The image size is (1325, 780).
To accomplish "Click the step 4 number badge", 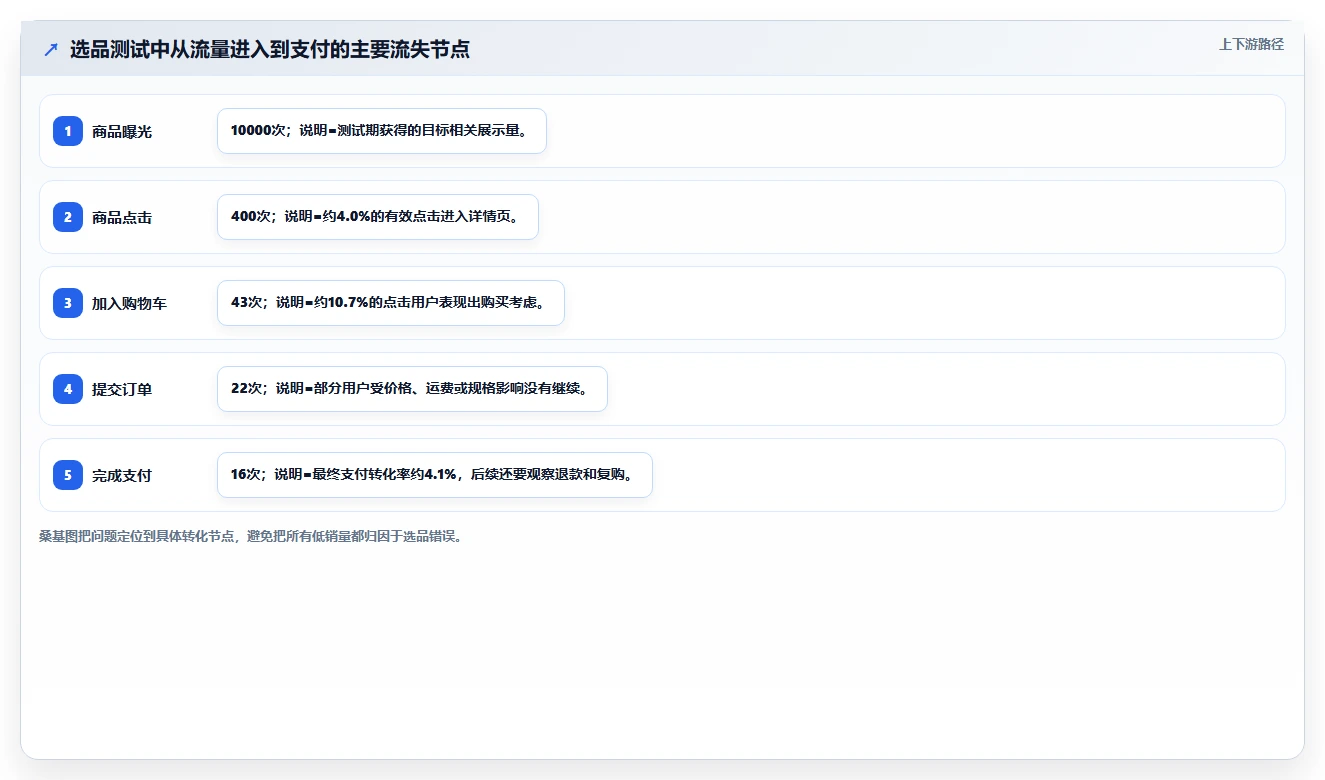I will 68,389.
